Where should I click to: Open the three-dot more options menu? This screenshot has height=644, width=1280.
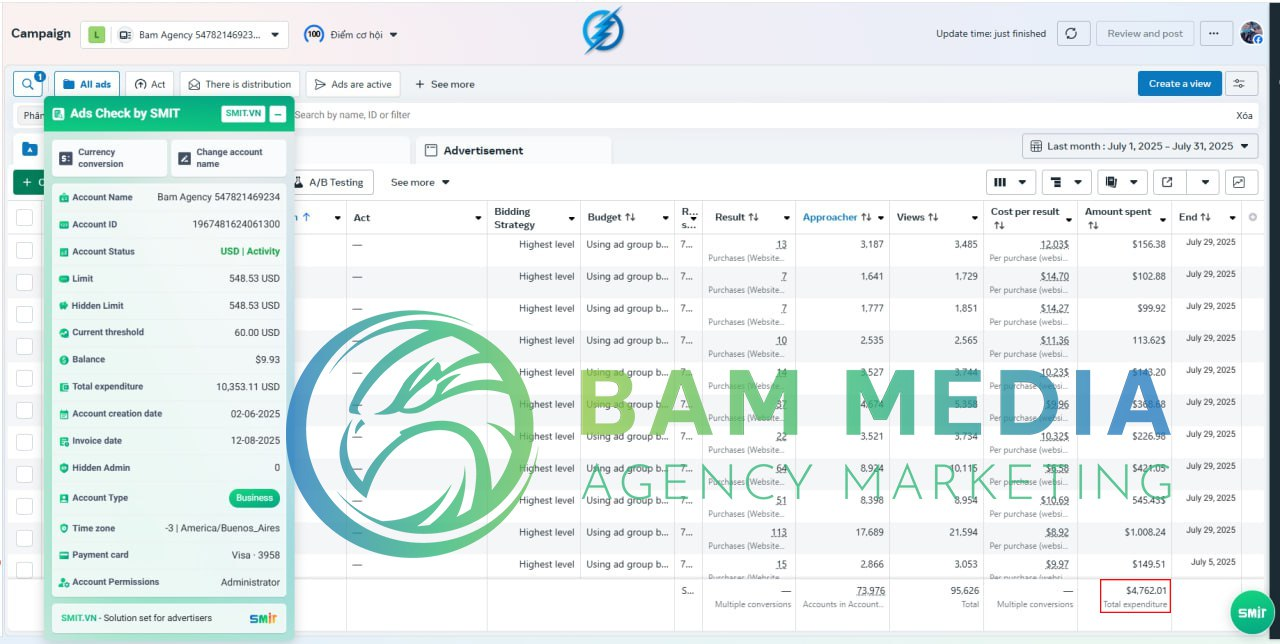click(1214, 33)
